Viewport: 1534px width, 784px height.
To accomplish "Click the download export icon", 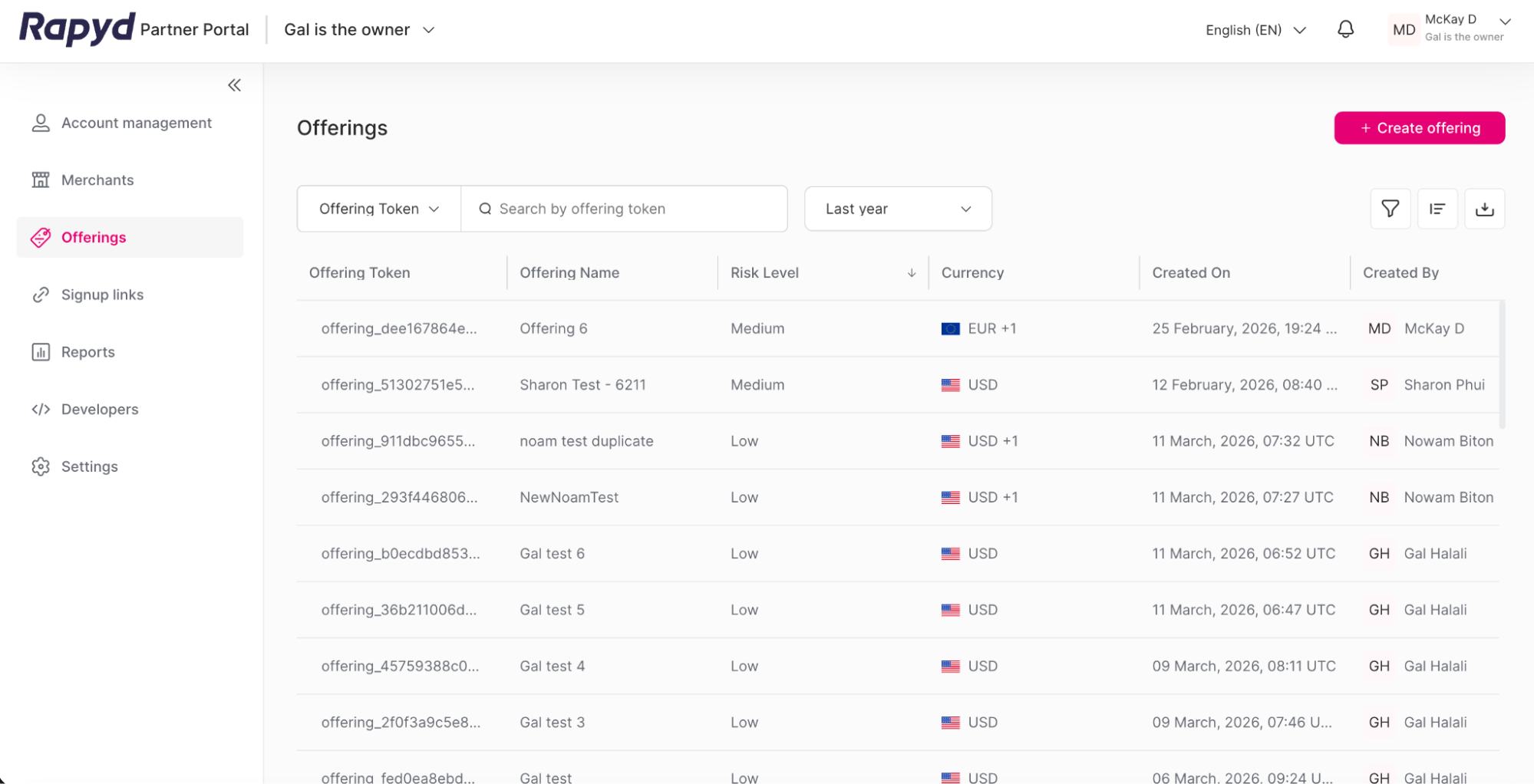I will point(1485,208).
